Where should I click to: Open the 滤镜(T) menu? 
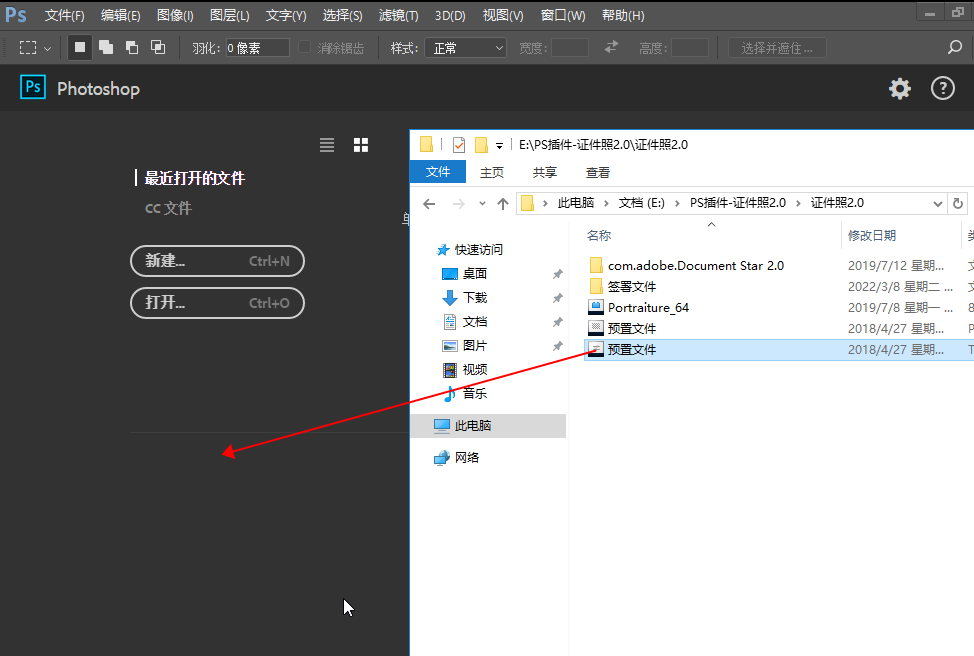pyautogui.click(x=399, y=16)
